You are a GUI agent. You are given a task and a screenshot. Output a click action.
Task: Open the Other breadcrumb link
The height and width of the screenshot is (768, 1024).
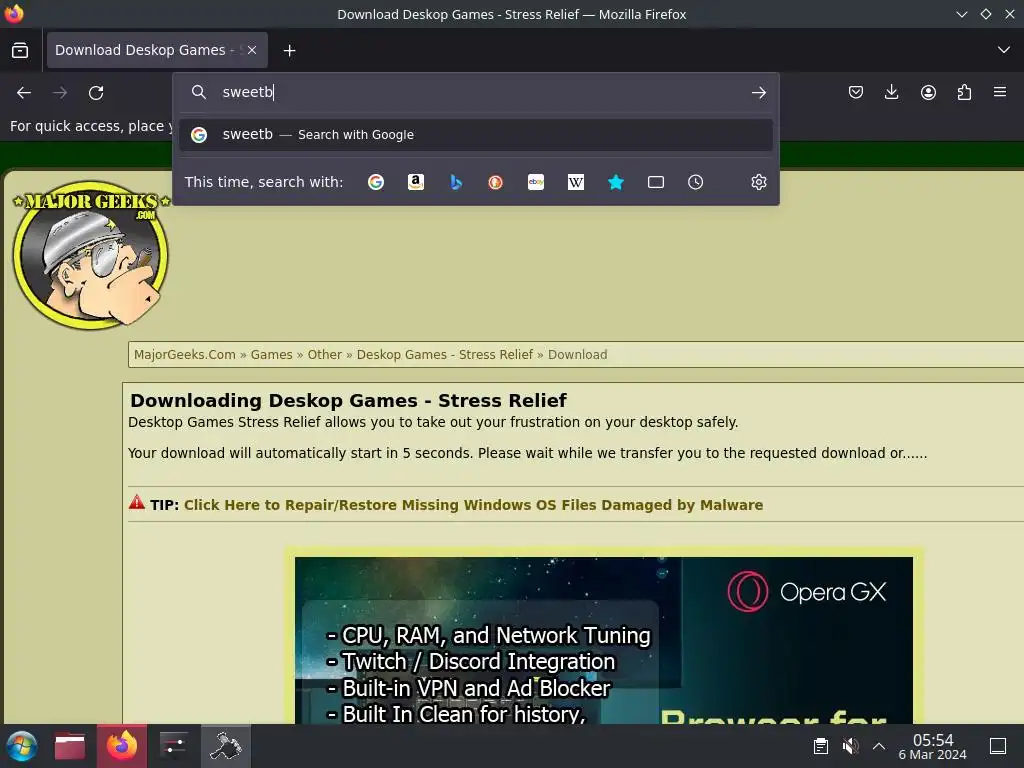pyautogui.click(x=325, y=355)
